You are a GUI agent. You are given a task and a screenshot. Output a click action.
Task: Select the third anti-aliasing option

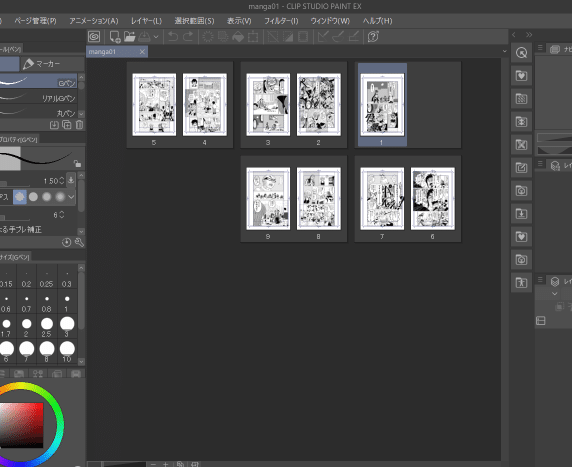(47, 197)
